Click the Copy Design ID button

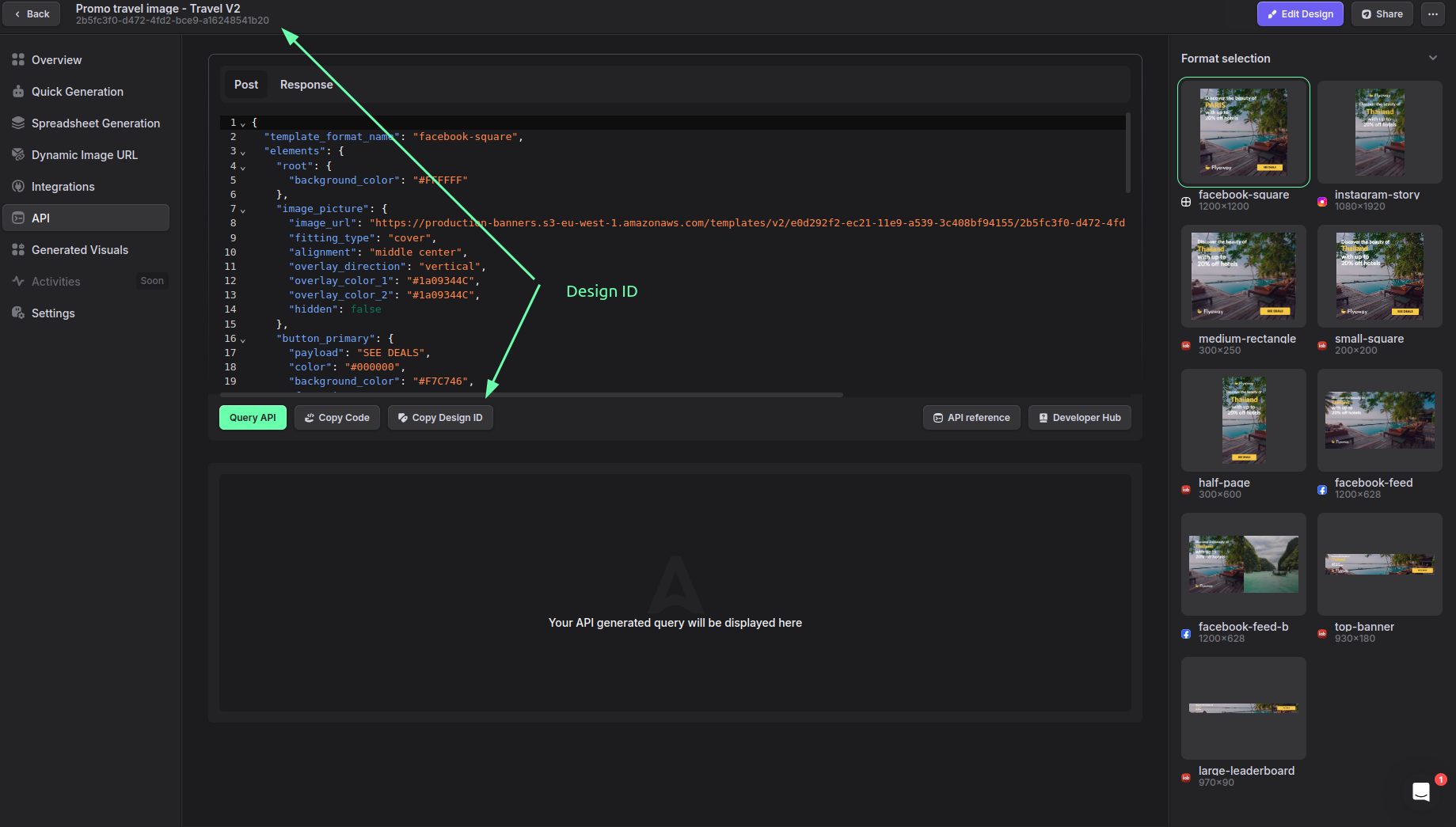[x=440, y=418]
